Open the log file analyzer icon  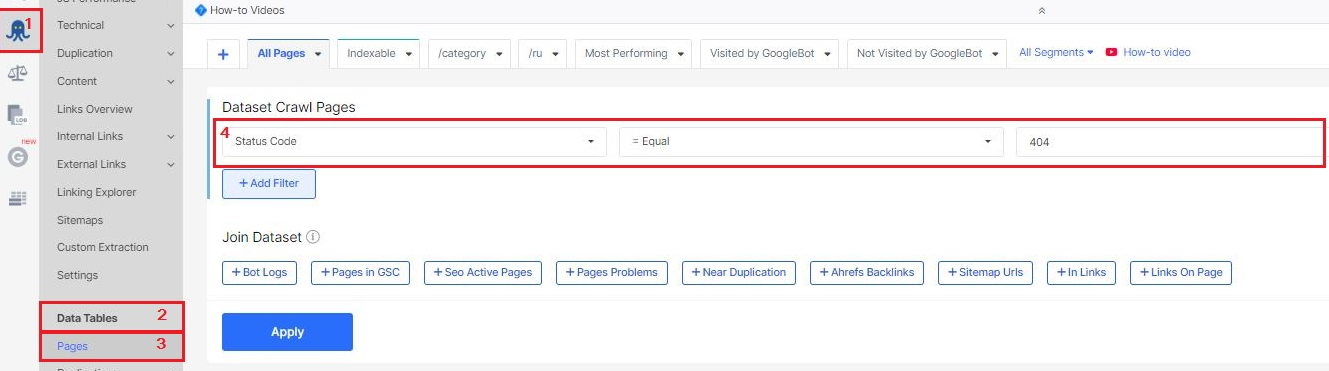click(17, 114)
